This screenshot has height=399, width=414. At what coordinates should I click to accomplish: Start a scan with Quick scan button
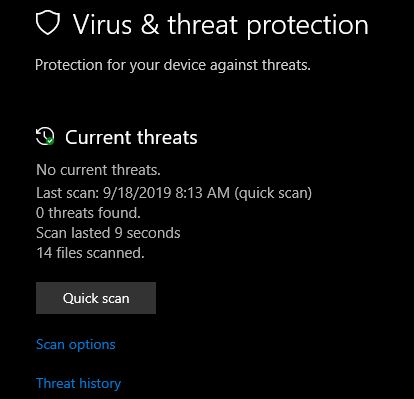coord(96,298)
